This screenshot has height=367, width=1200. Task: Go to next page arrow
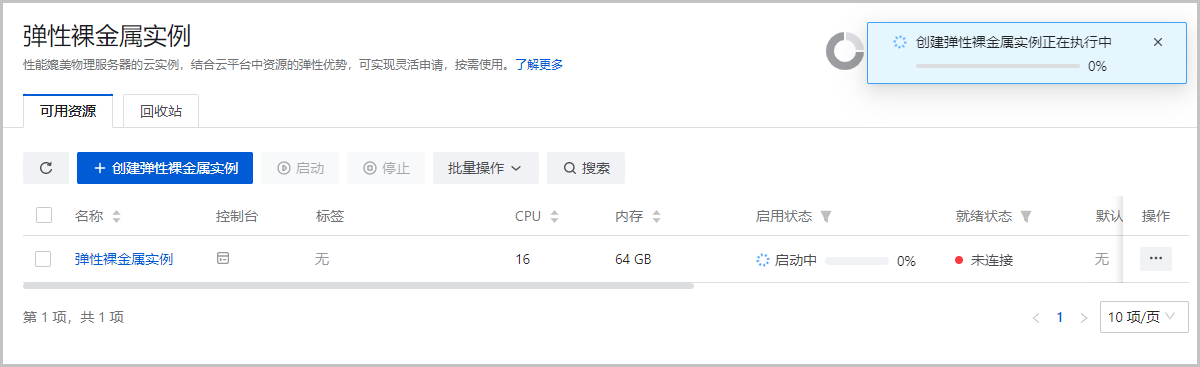(x=1084, y=318)
